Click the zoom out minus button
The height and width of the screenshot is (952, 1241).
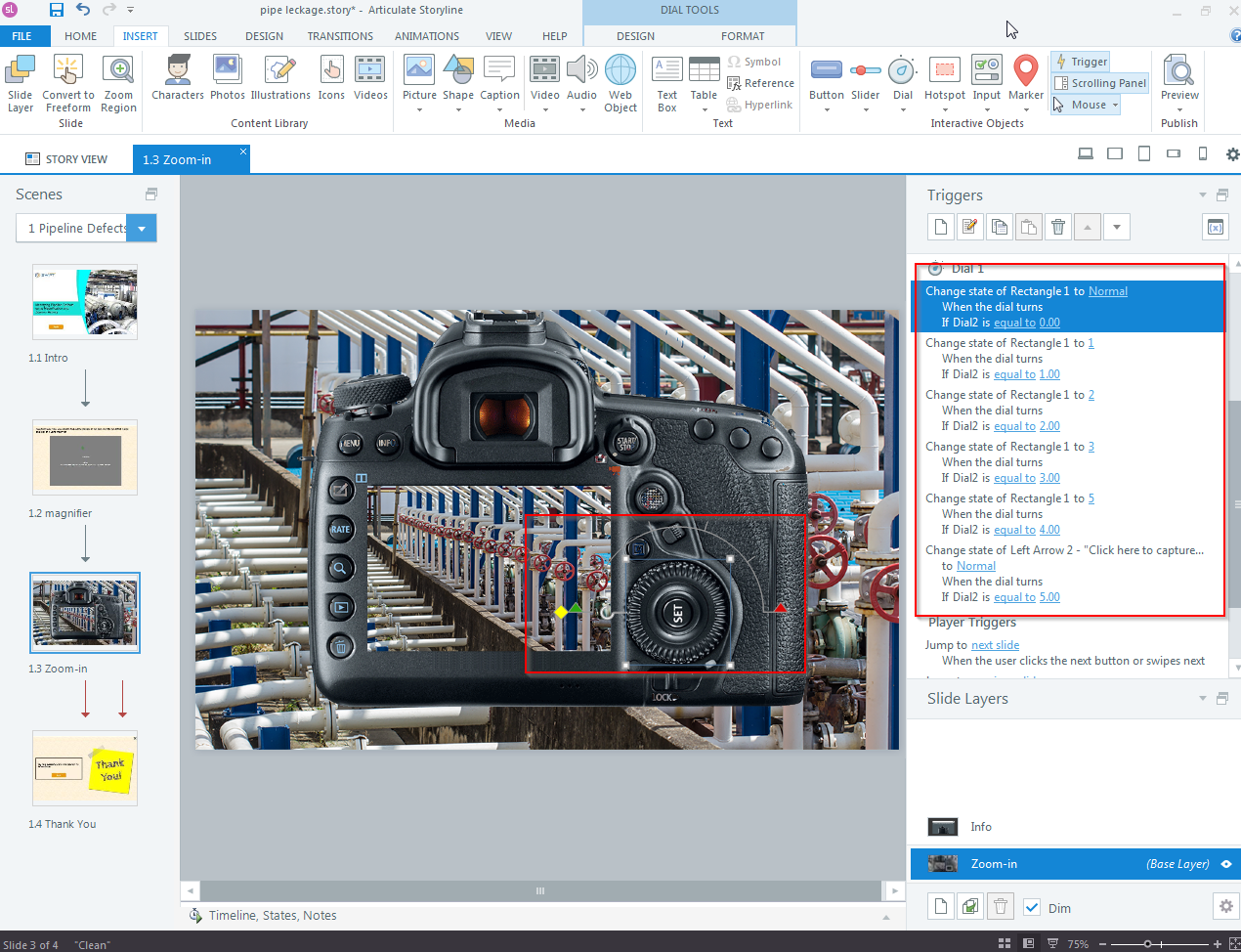click(x=1103, y=944)
